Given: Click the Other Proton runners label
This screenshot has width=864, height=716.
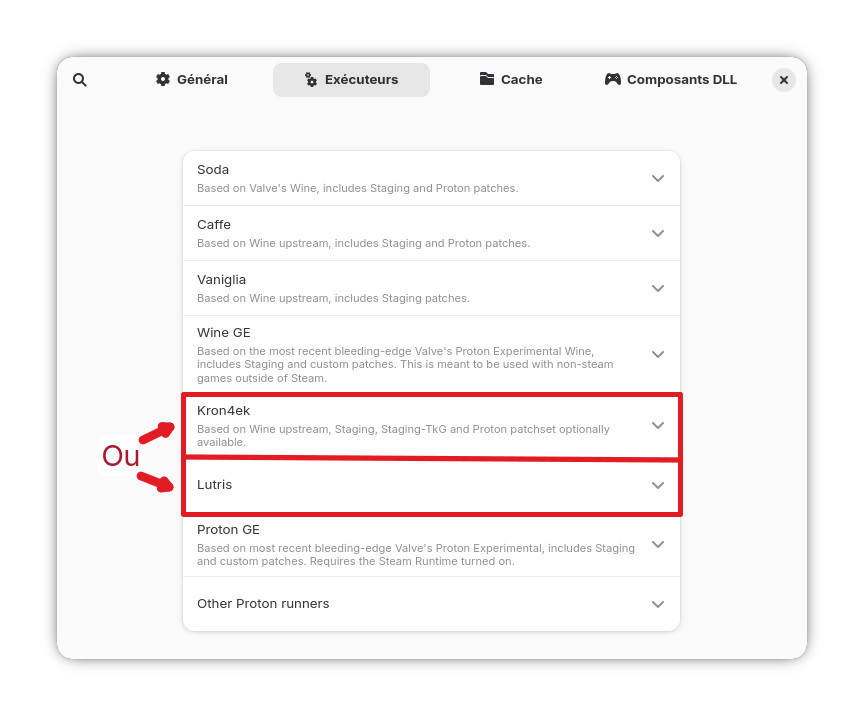Looking at the screenshot, I should 263,604.
